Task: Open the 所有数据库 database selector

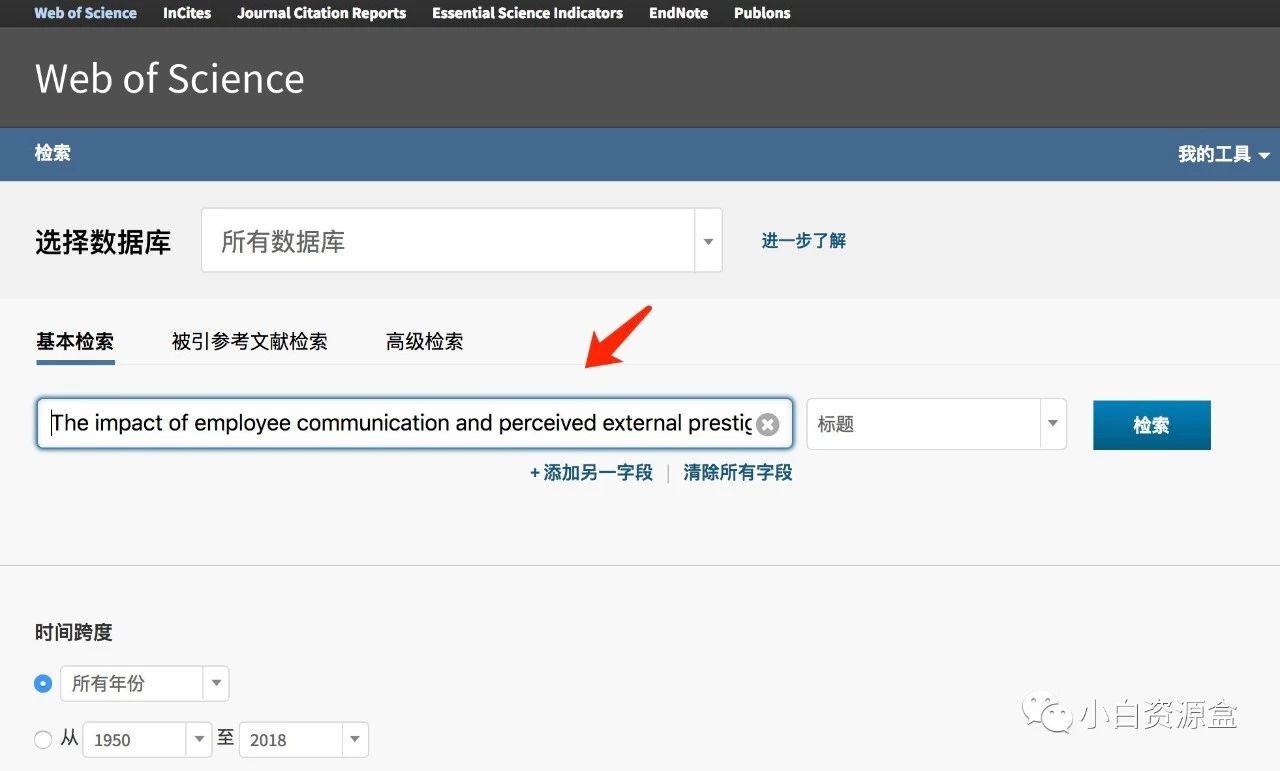Action: pyautogui.click(x=461, y=240)
